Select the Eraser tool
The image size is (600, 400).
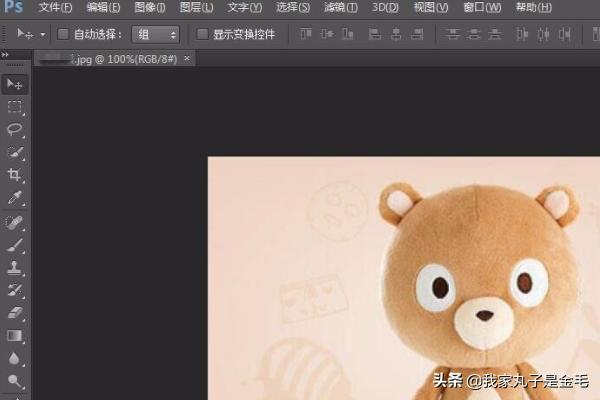[15, 313]
